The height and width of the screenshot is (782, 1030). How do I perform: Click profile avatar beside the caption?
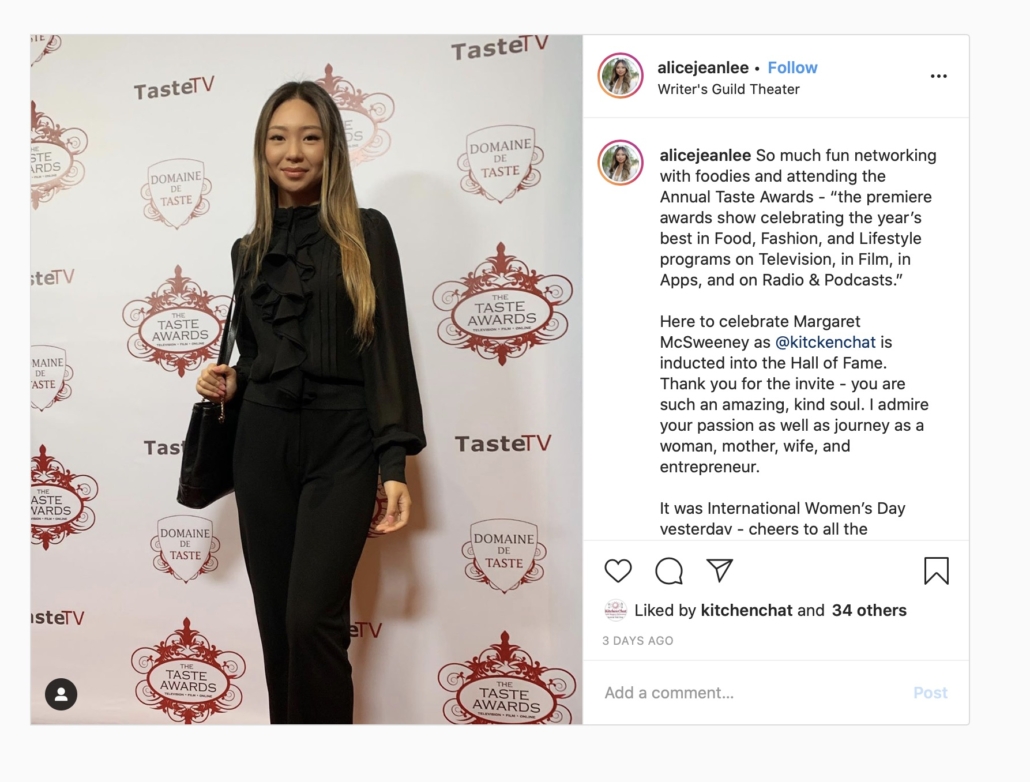(620, 162)
